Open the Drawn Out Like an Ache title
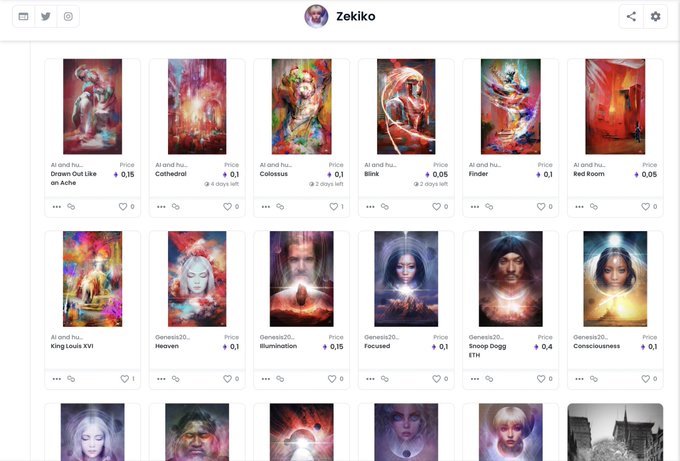The height and width of the screenshot is (461, 680). pyautogui.click(x=73, y=178)
